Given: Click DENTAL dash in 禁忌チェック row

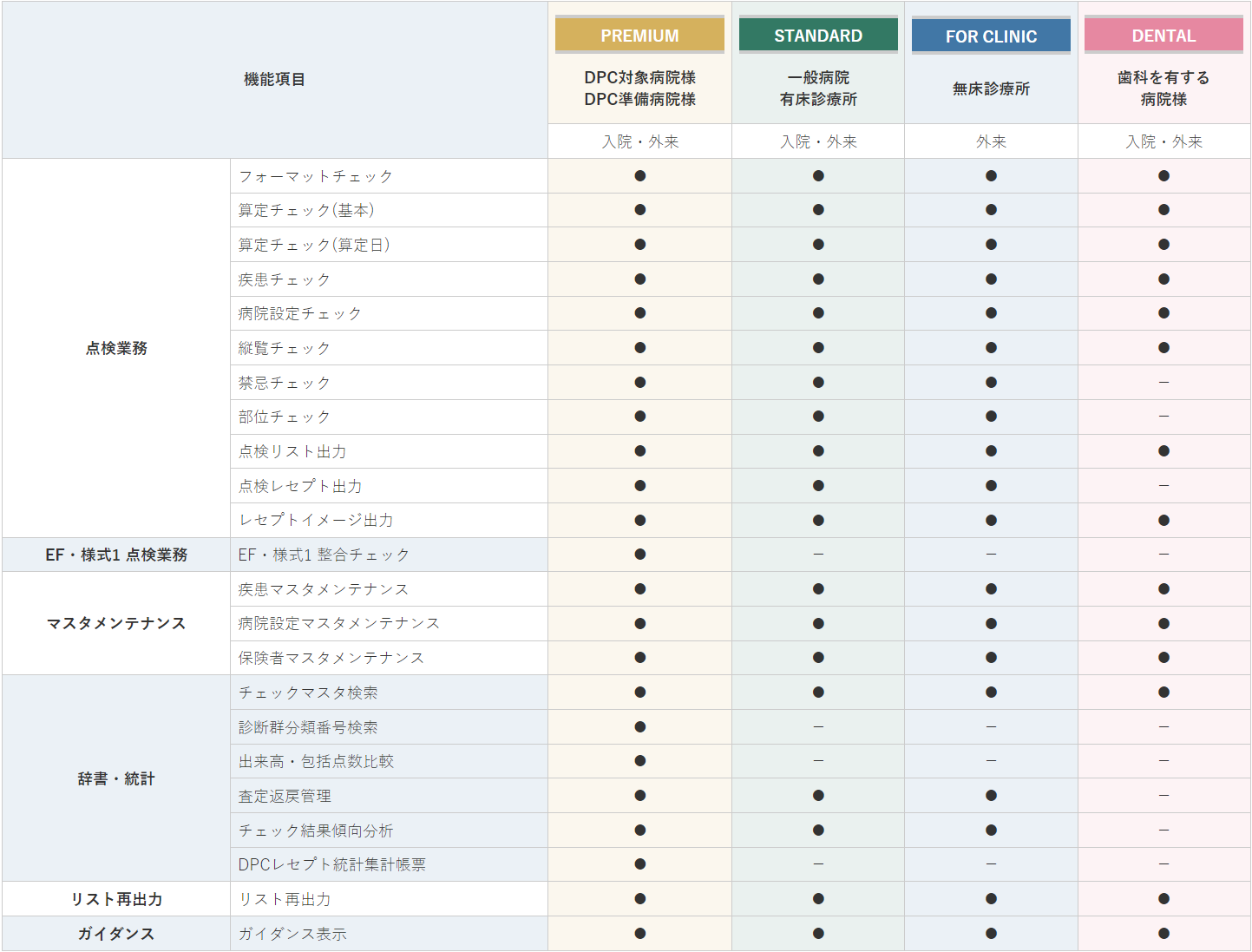Looking at the screenshot, I should click(x=1164, y=383).
